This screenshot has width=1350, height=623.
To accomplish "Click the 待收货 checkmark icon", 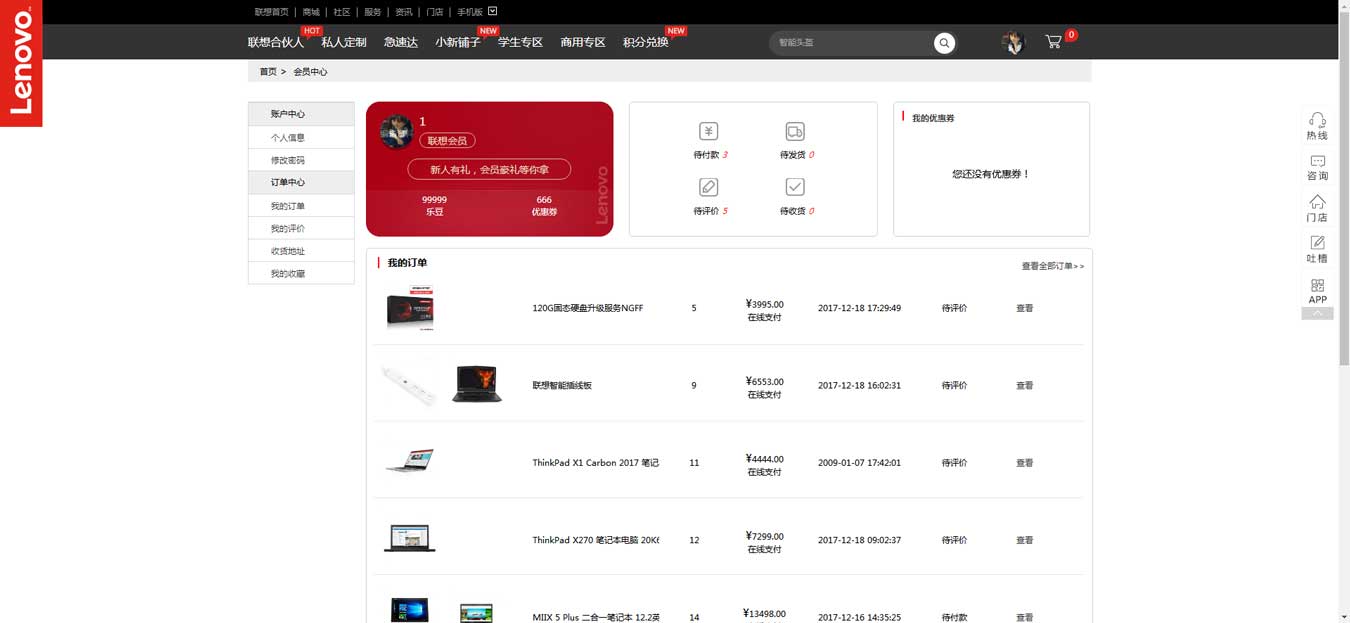I will 795,187.
